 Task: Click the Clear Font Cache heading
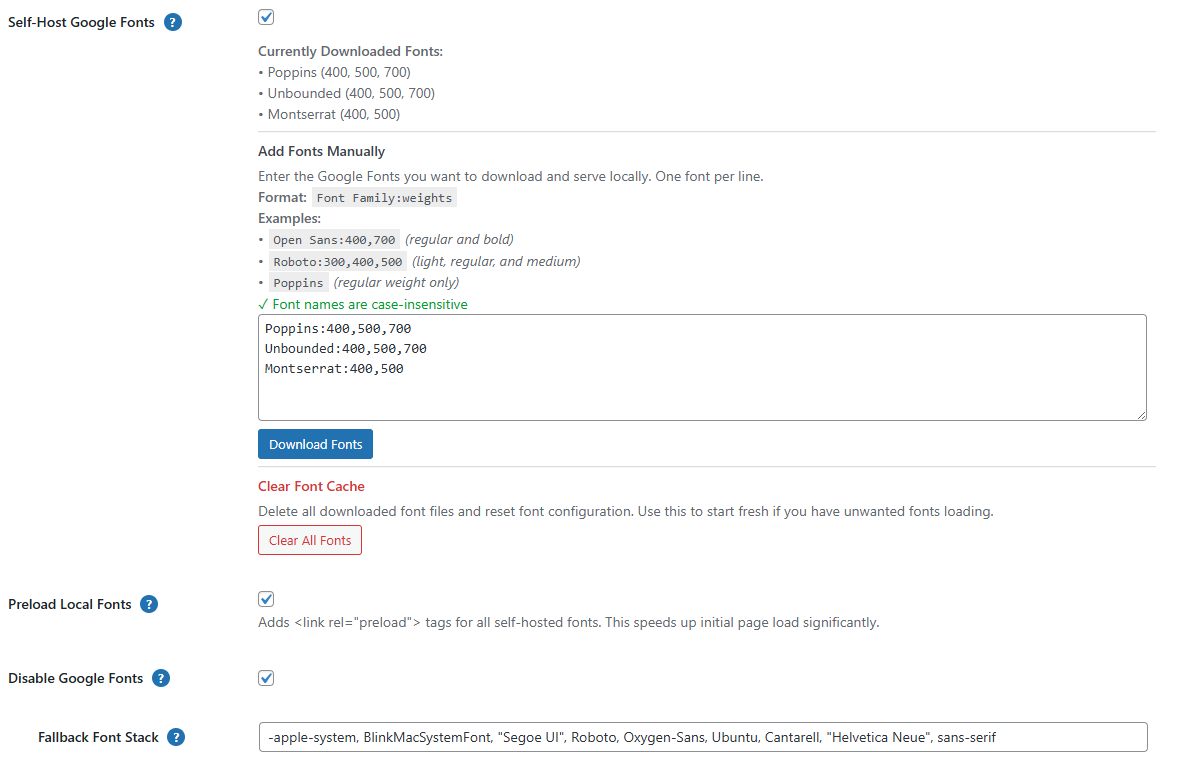tap(311, 487)
